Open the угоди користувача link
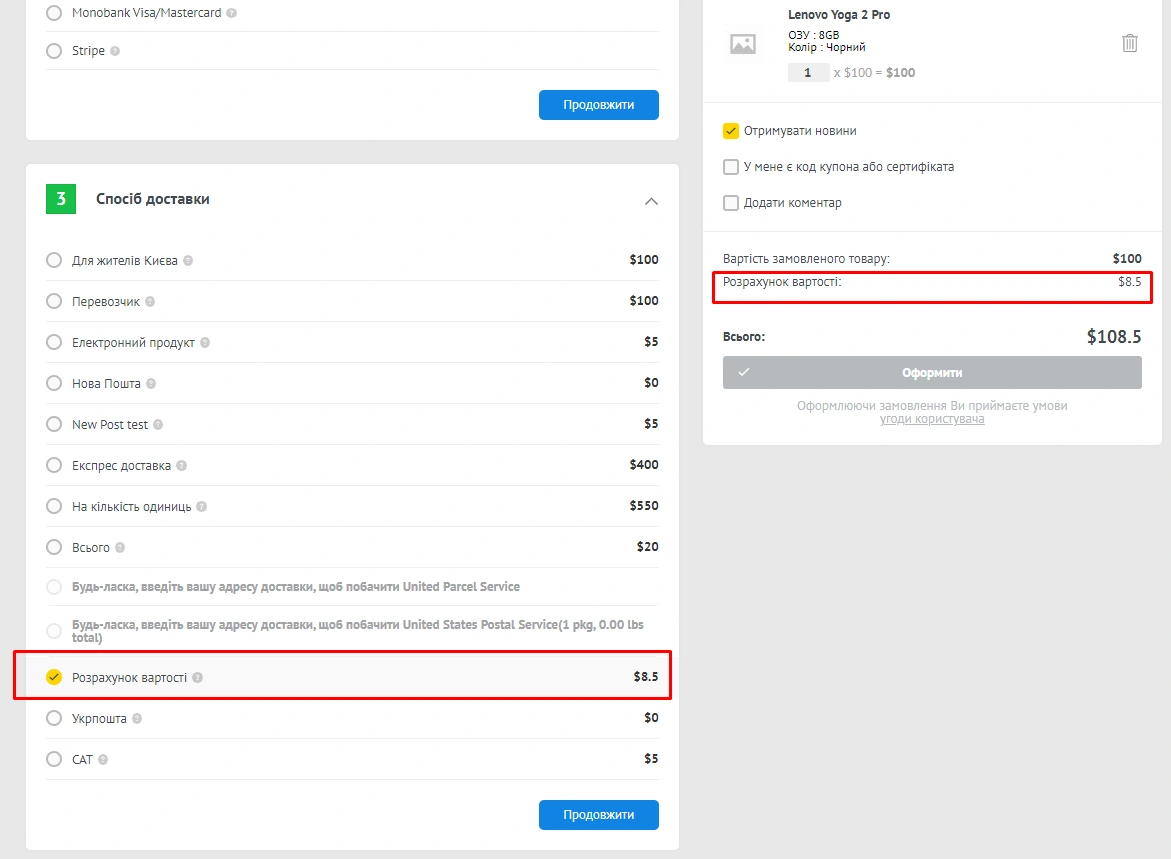The image size is (1171, 859). pyautogui.click(x=932, y=419)
